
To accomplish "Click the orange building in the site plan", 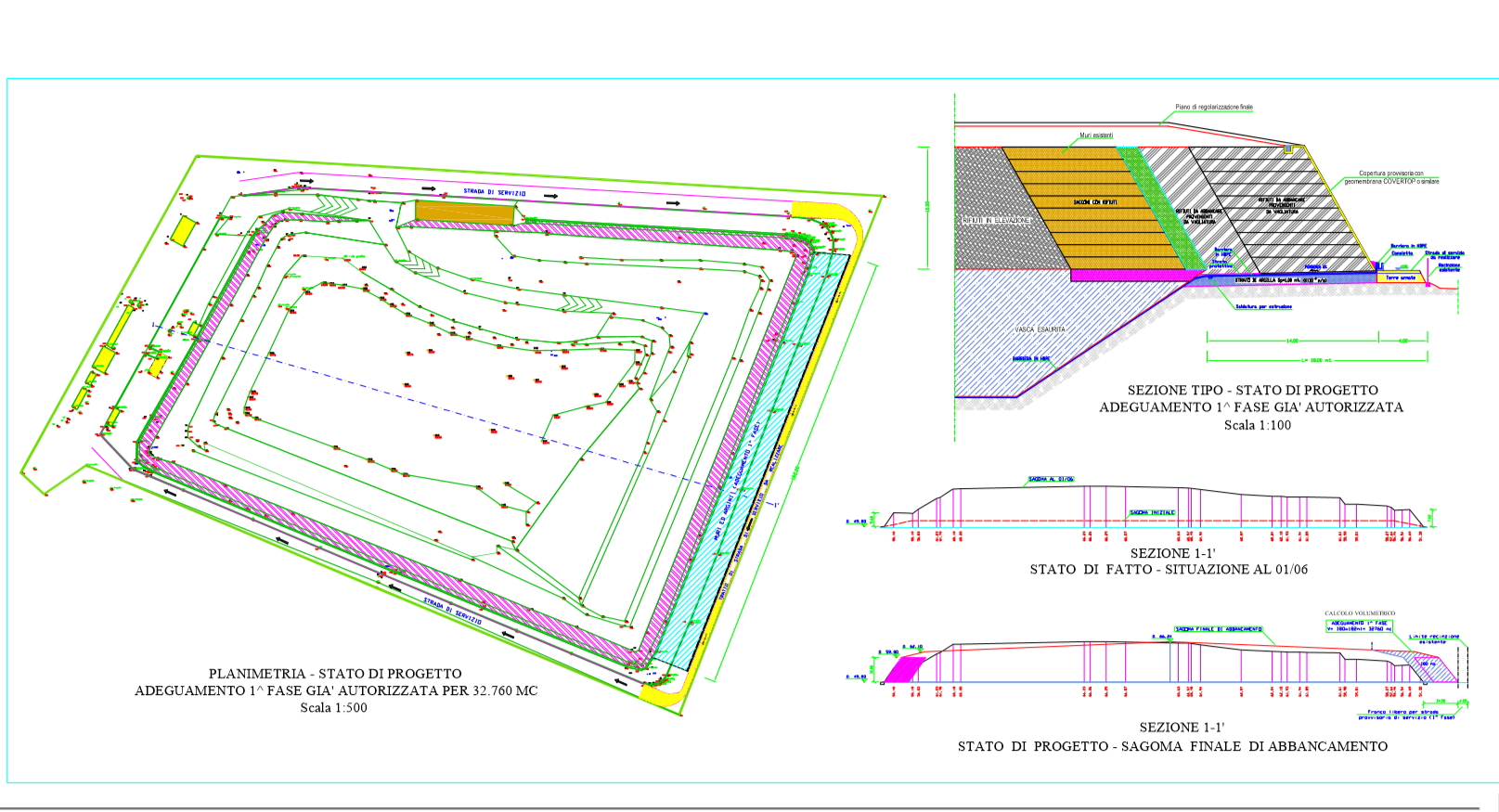I will pos(464,213).
